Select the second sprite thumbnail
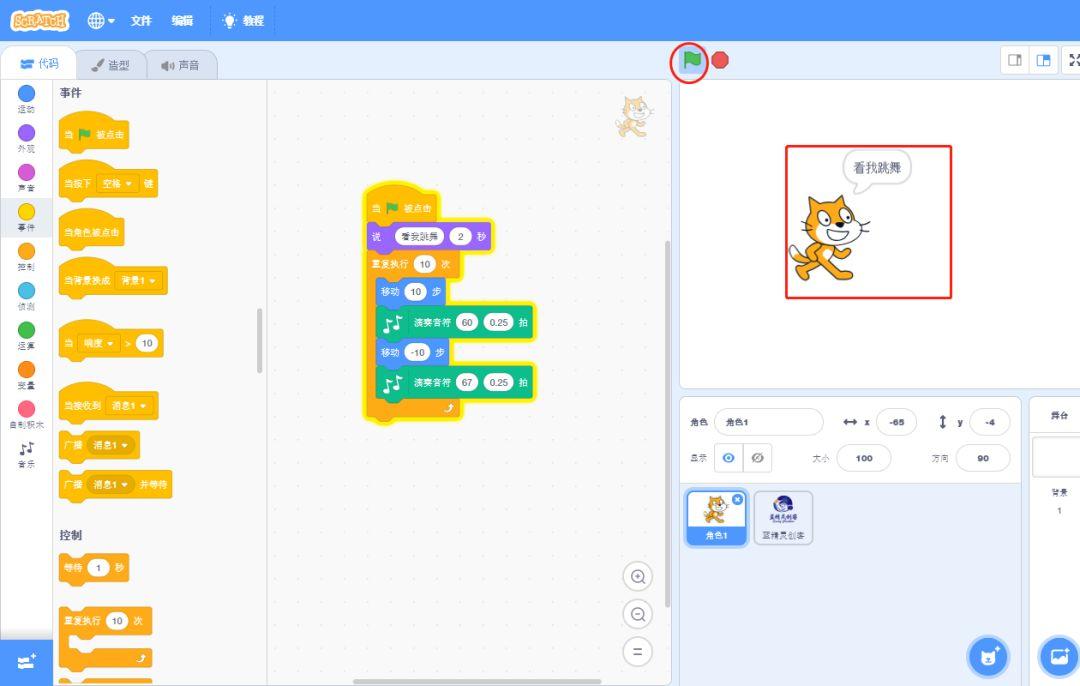The image size is (1080, 686). coord(783,518)
